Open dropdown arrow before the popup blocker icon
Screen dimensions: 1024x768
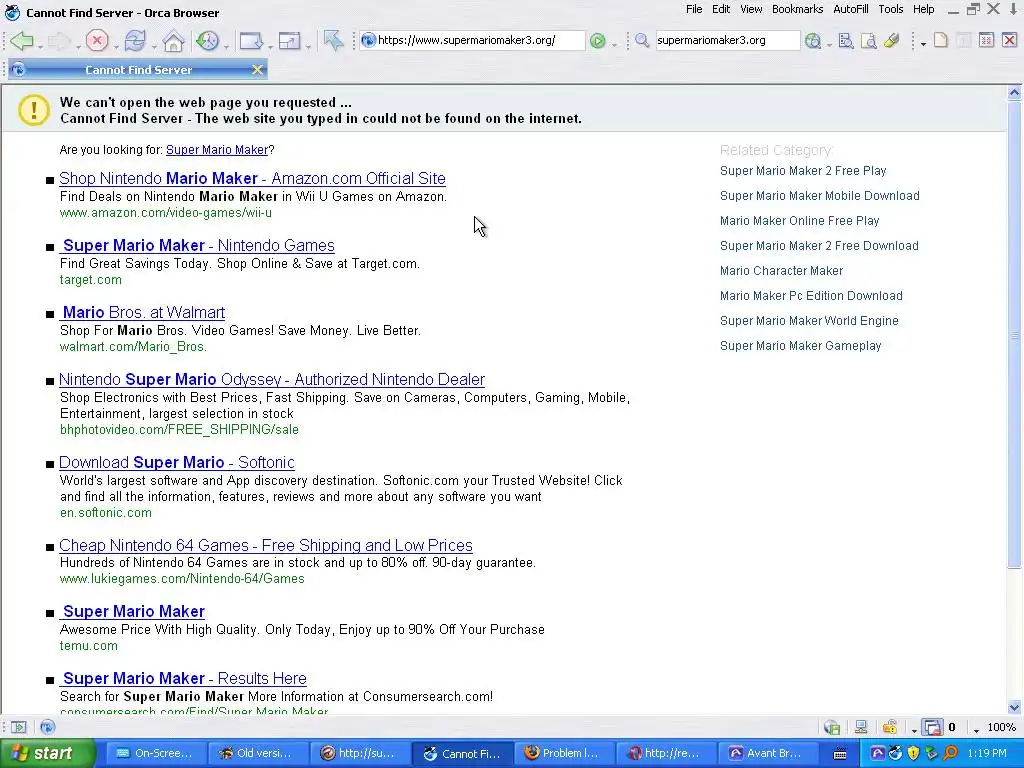point(914,730)
